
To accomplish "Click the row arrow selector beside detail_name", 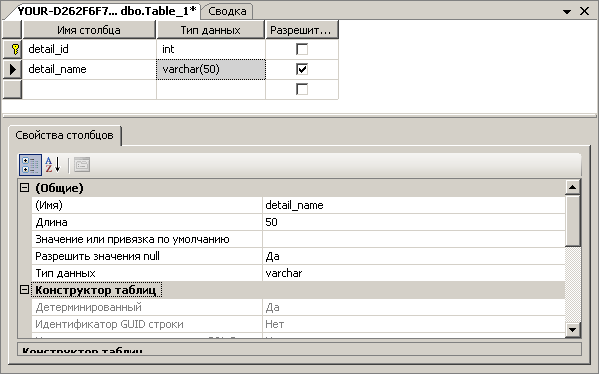I will pos(13,70).
